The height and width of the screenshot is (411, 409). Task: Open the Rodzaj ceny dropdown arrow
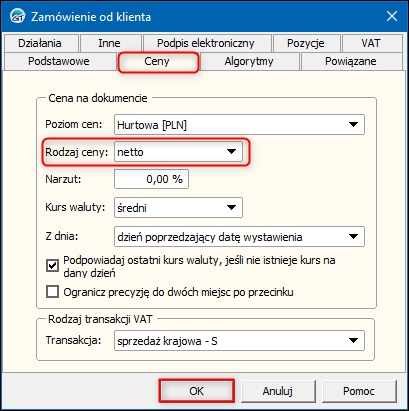click(x=231, y=152)
